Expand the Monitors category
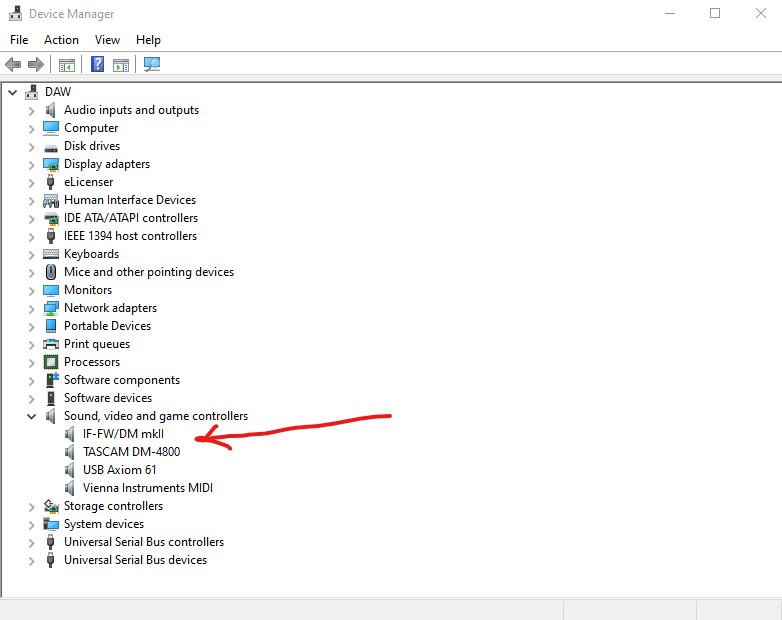782x620 pixels. click(31, 291)
